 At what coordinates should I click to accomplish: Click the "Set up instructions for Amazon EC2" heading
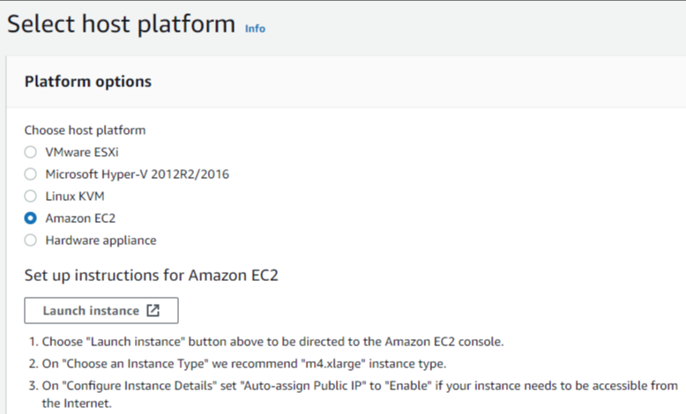[146, 273]
